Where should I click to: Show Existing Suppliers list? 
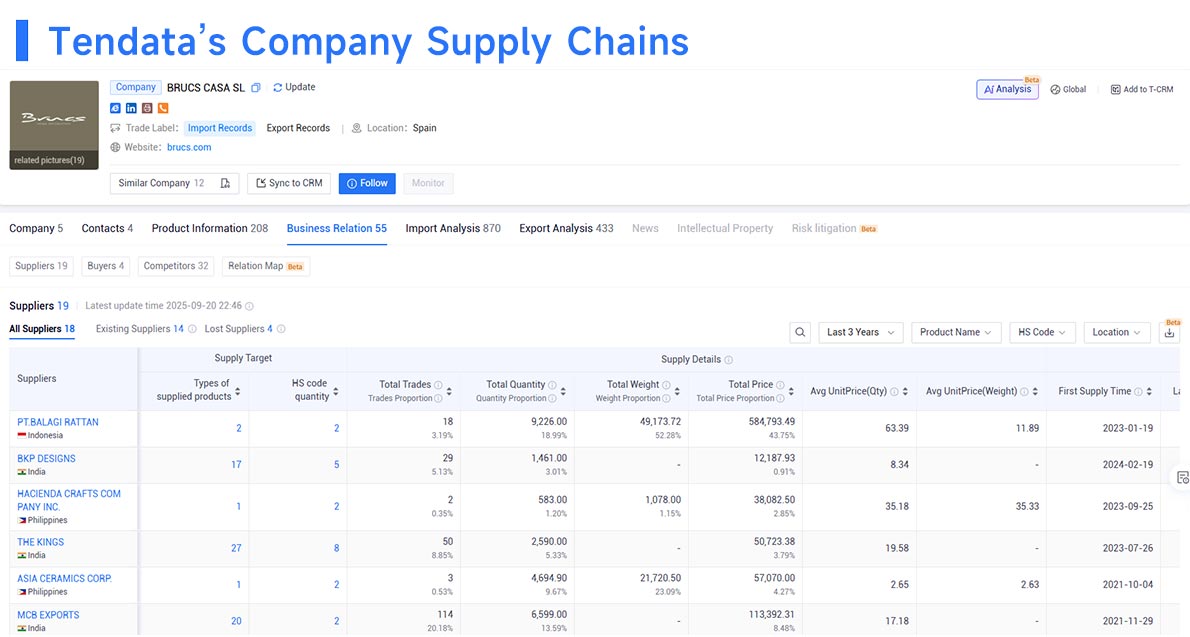[x=140, y=329]
